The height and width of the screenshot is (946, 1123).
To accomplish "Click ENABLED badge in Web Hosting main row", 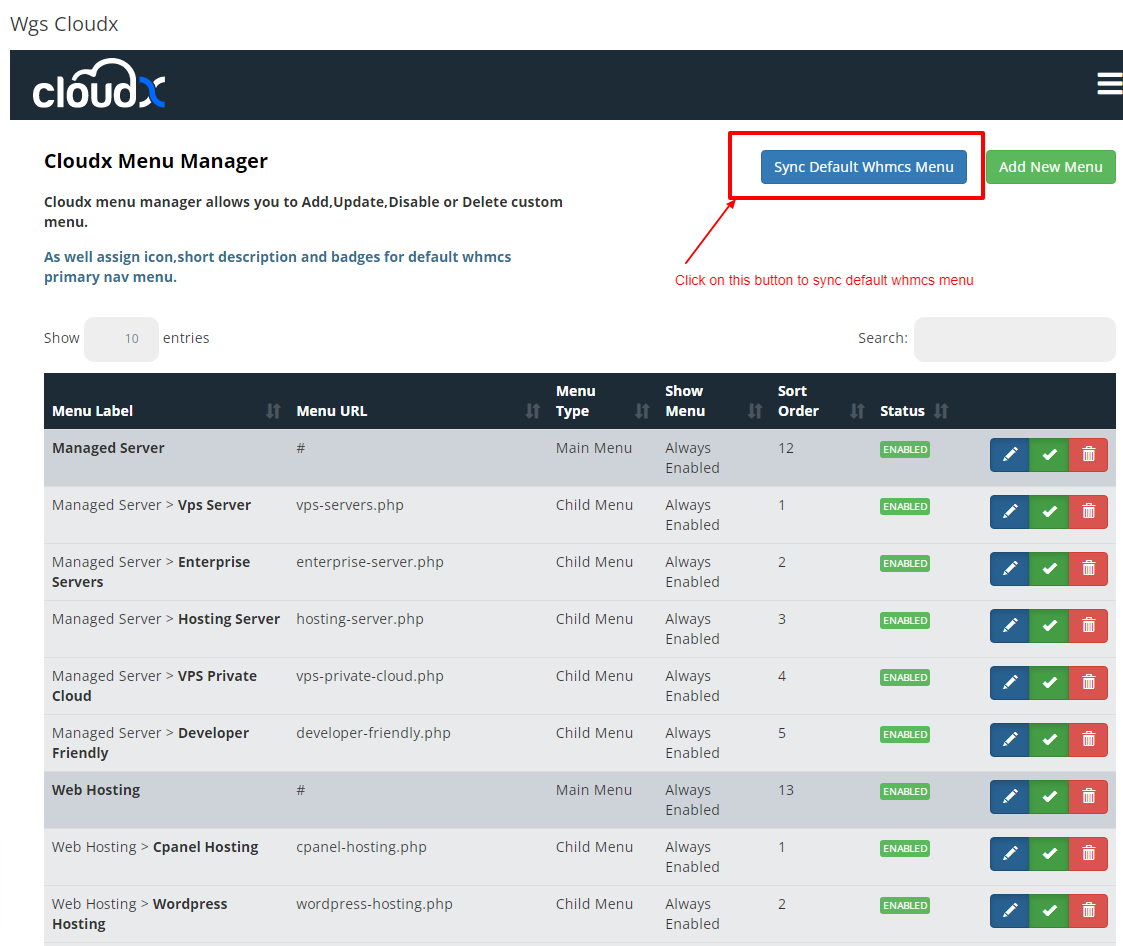I will coord(905,791).
